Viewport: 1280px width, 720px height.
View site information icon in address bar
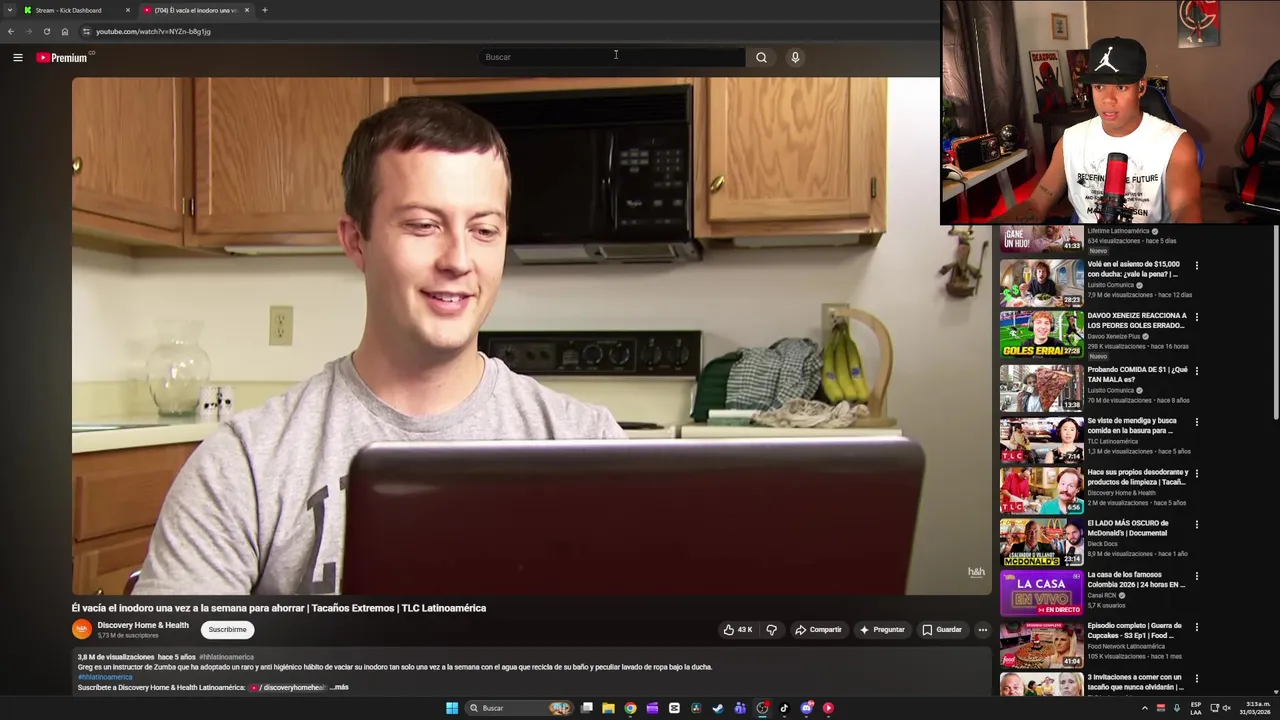click(86, 31)
